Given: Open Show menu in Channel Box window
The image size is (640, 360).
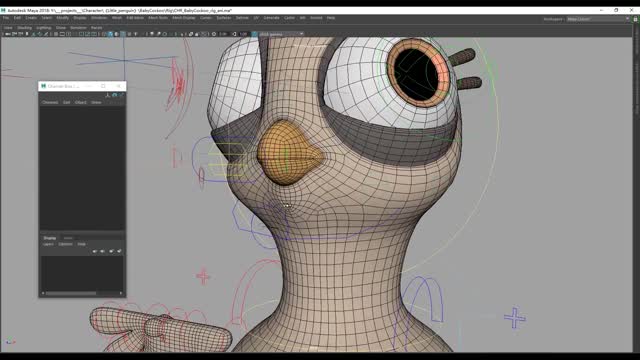Looking at the screenshot, I should [96, 102].
